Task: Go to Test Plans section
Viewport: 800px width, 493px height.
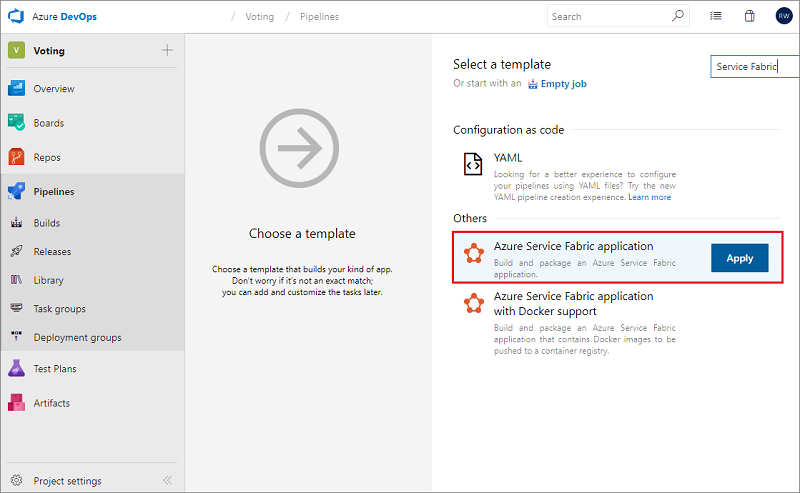Action: click(54, 369)
